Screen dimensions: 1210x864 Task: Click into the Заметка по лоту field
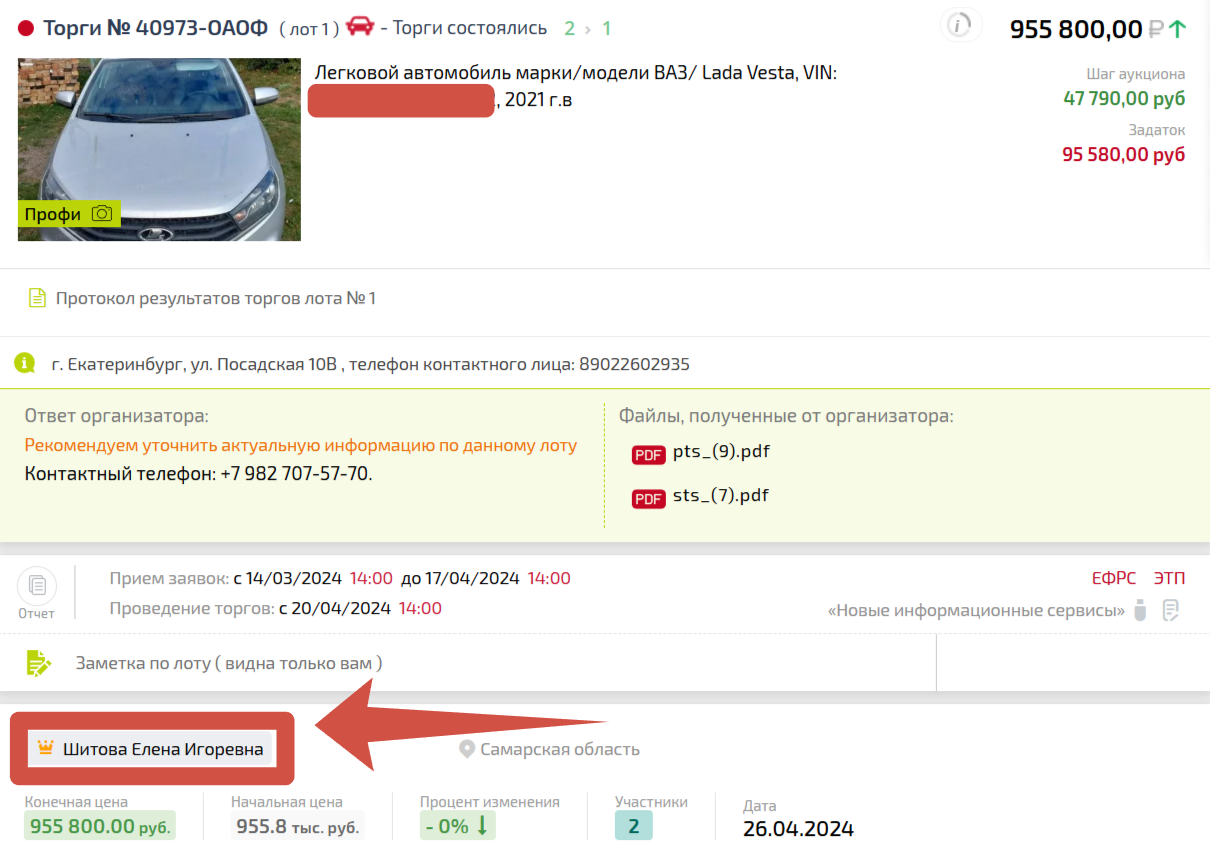coord(468,663)
